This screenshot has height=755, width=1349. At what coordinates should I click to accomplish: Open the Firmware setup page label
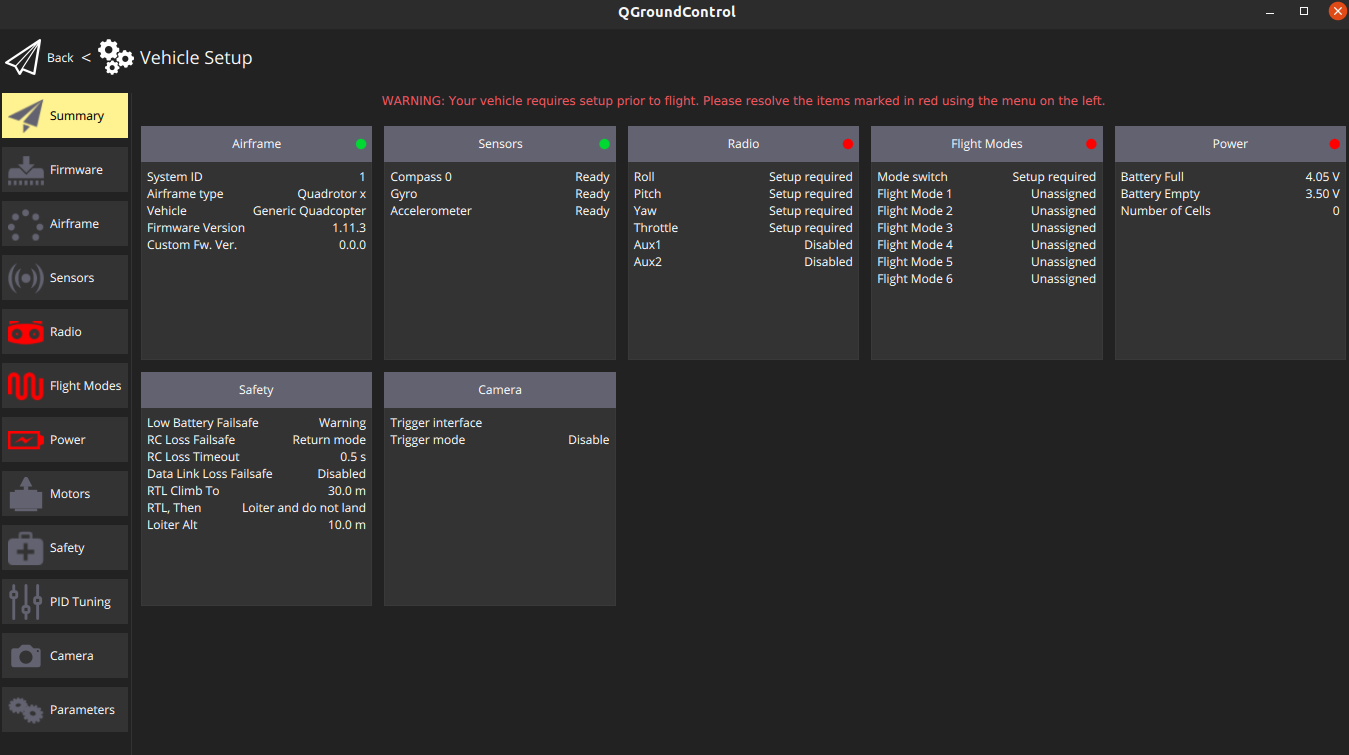(x=76, y=170)
